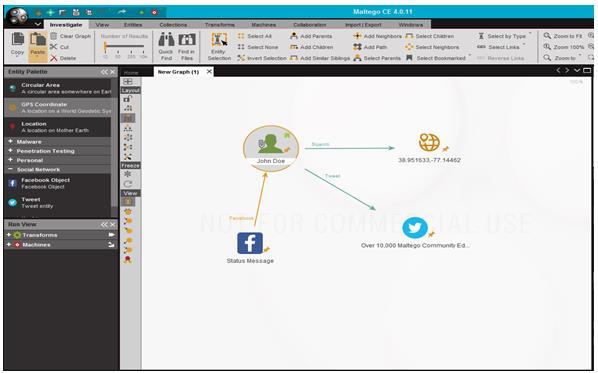
Task: Open the Quick Find binoculars tool
Action: point(166,40)
